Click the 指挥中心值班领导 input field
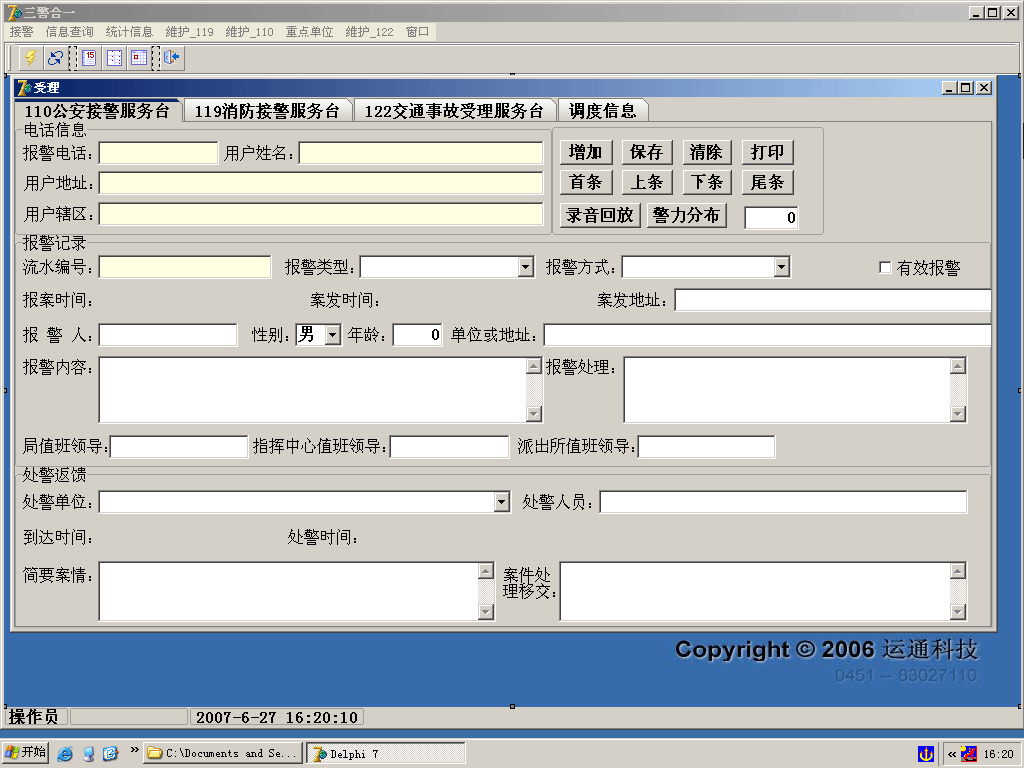The height and width of the screenshot is (768, 1024). [x=449, y=447]
